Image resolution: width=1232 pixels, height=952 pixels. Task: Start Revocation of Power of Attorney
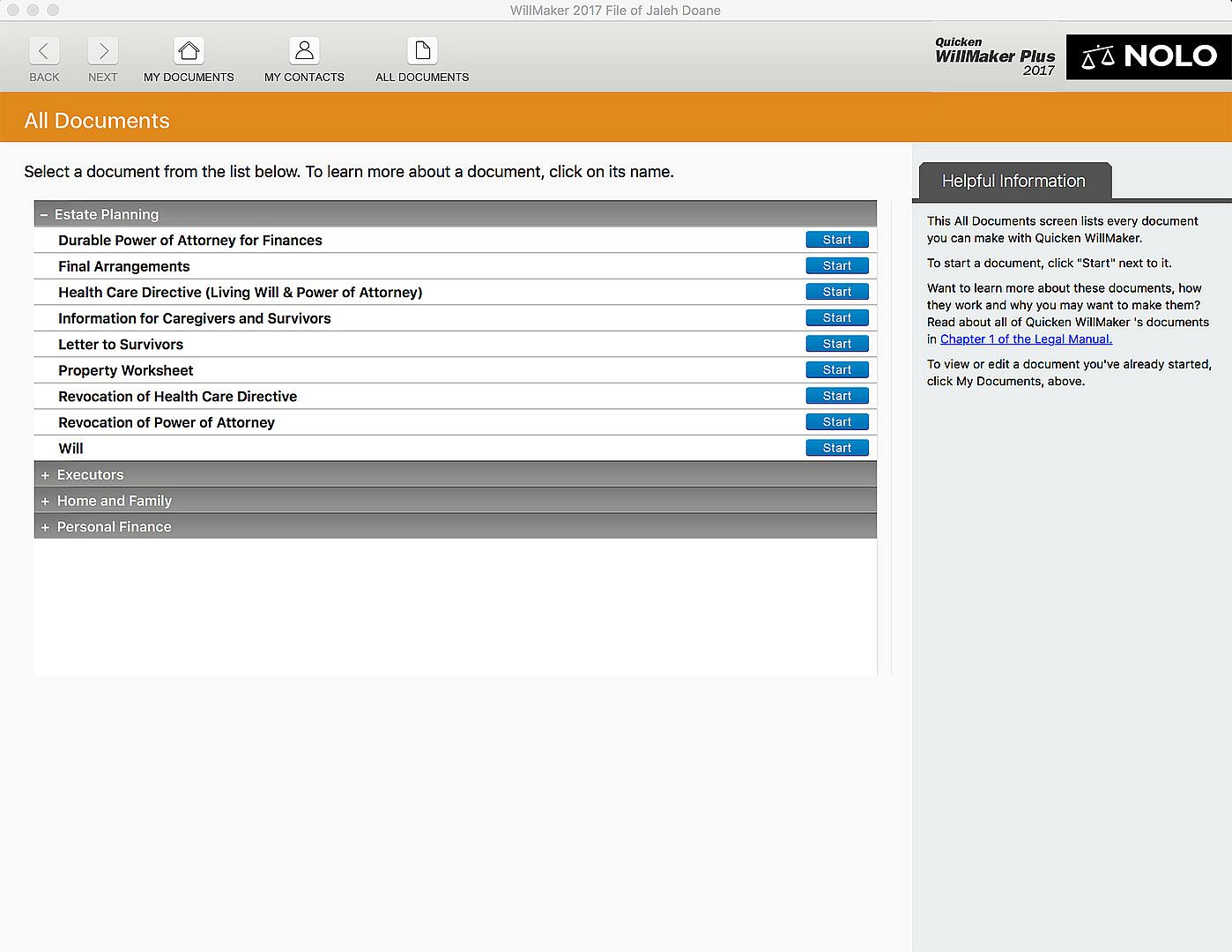837,421
